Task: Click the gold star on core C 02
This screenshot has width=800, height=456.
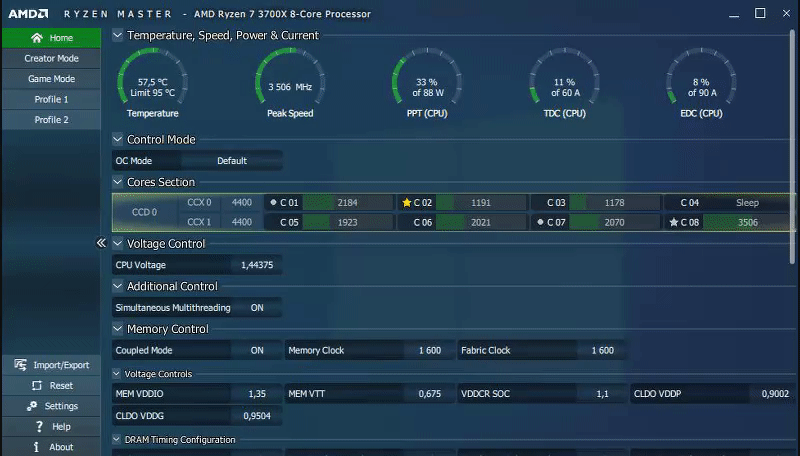Action: coord(407,202)
